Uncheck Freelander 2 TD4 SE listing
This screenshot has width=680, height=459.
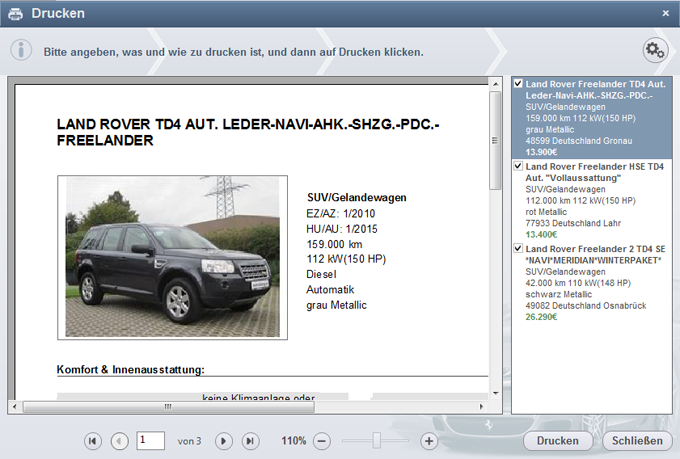tap(518, 248)
